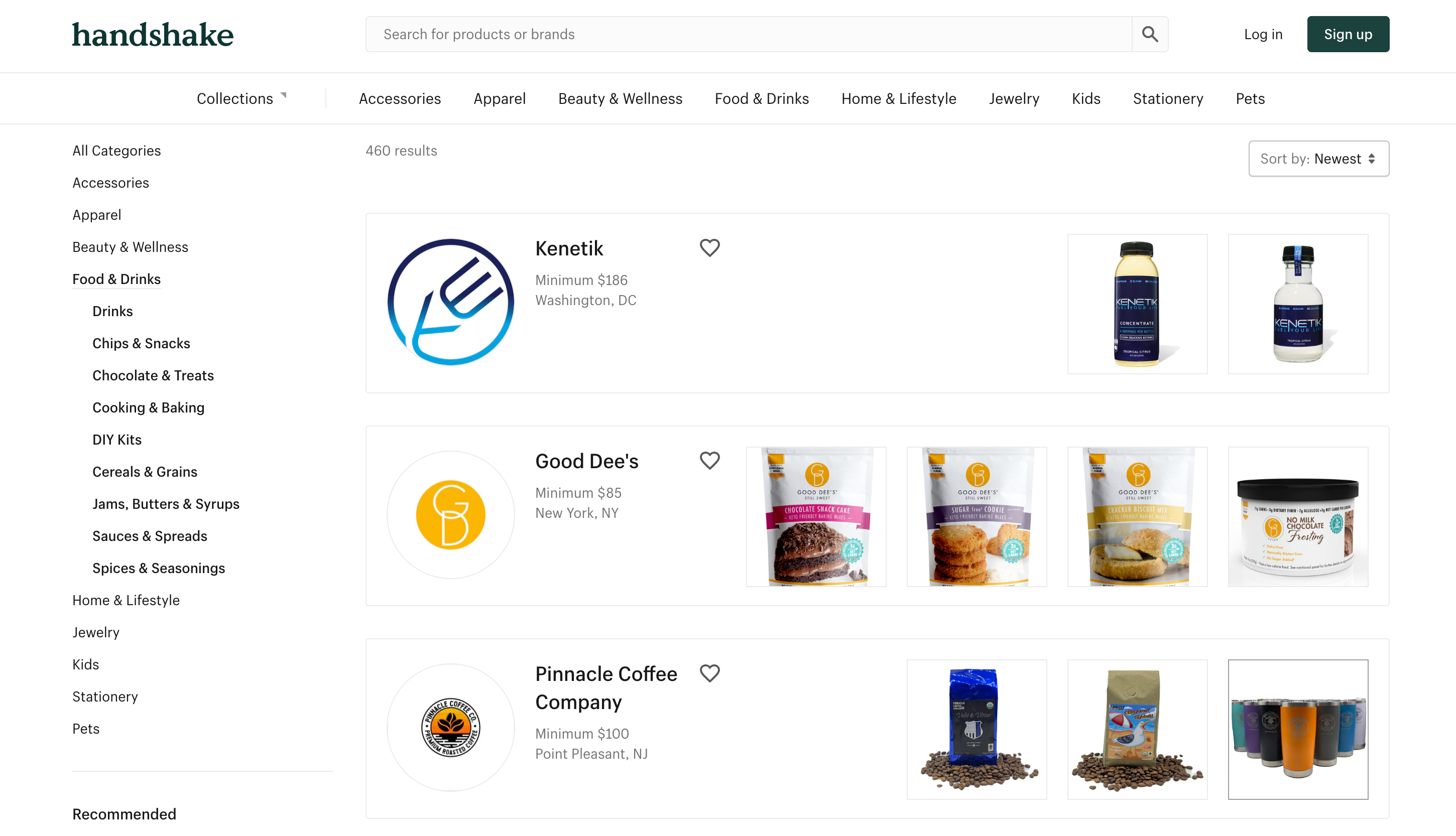The height and width of the screenshot is (836, 1456).
Task: Favorite Kenetik with the heart icon
Action: pos(710,247)
